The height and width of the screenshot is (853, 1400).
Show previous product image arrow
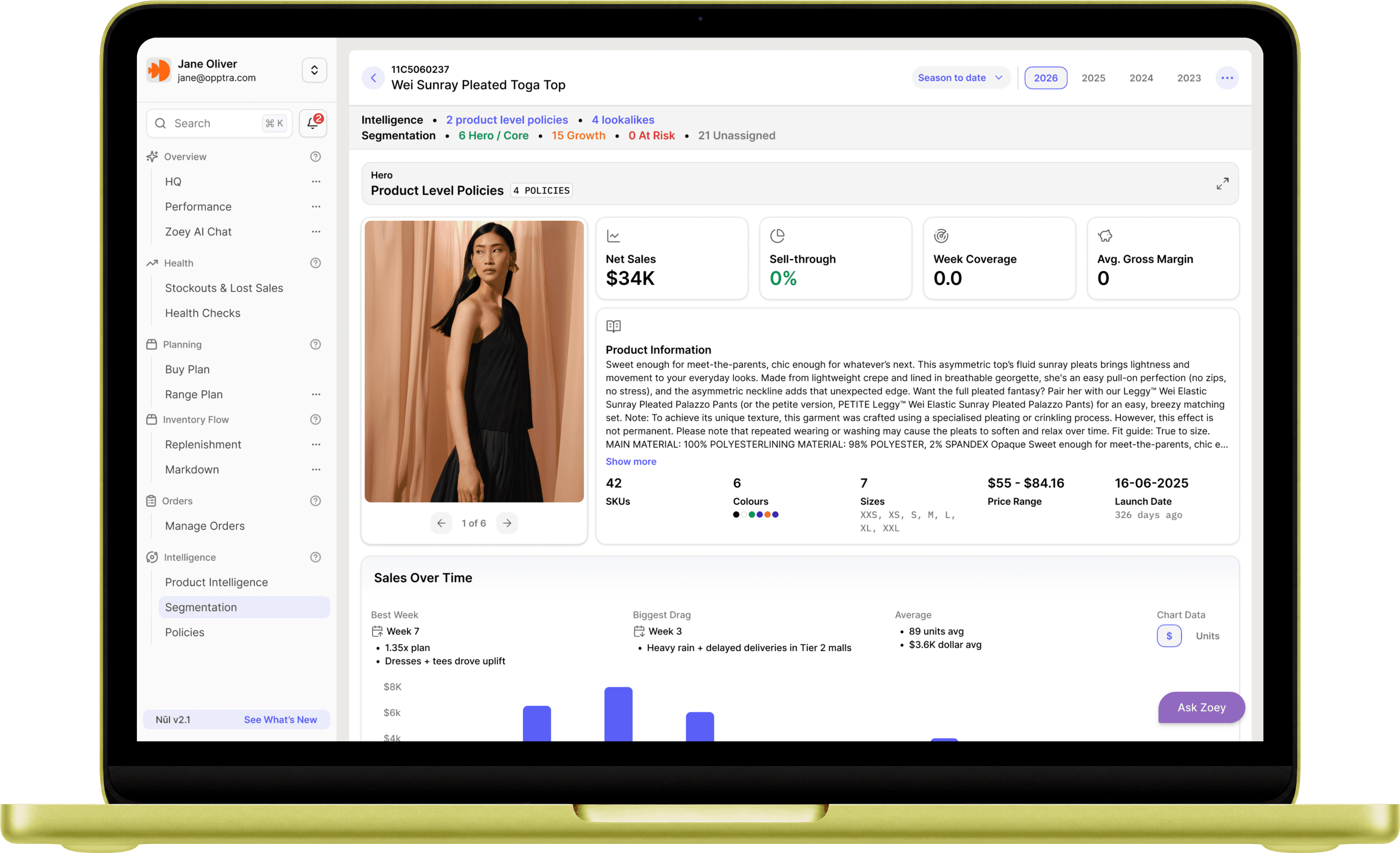tap(441, 523)
